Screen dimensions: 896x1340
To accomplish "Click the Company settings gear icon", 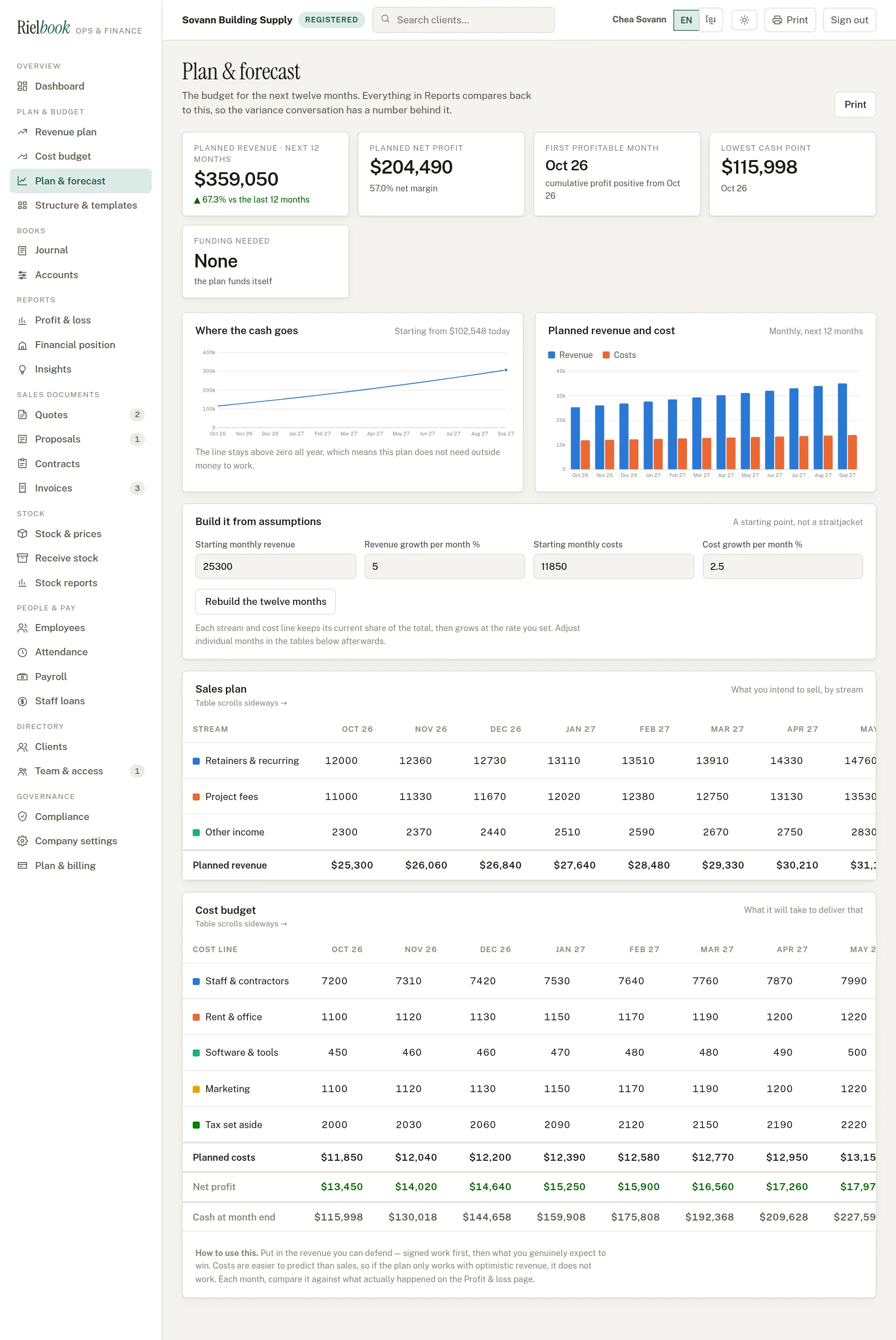I will [x=22, y=841].
